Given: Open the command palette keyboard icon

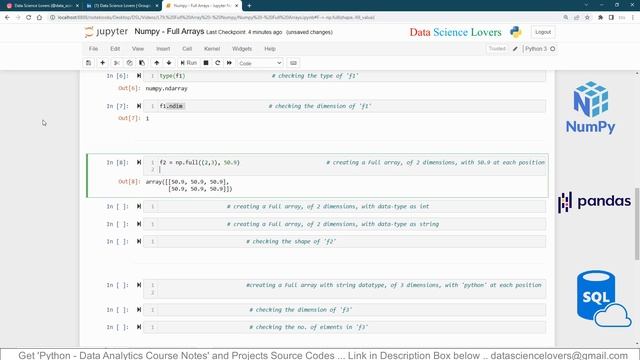Looking at the screenshot, I should pyautogui.click(x=293, y=63).
